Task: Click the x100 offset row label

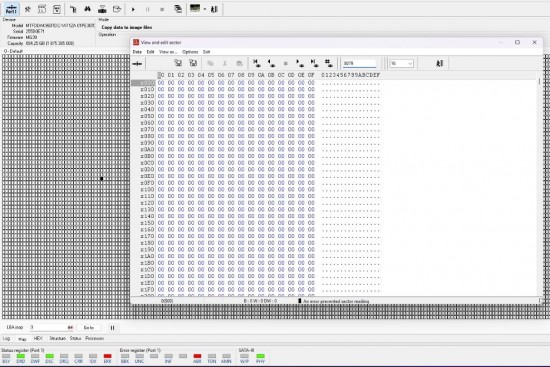Action: click(x=147, y=189)
